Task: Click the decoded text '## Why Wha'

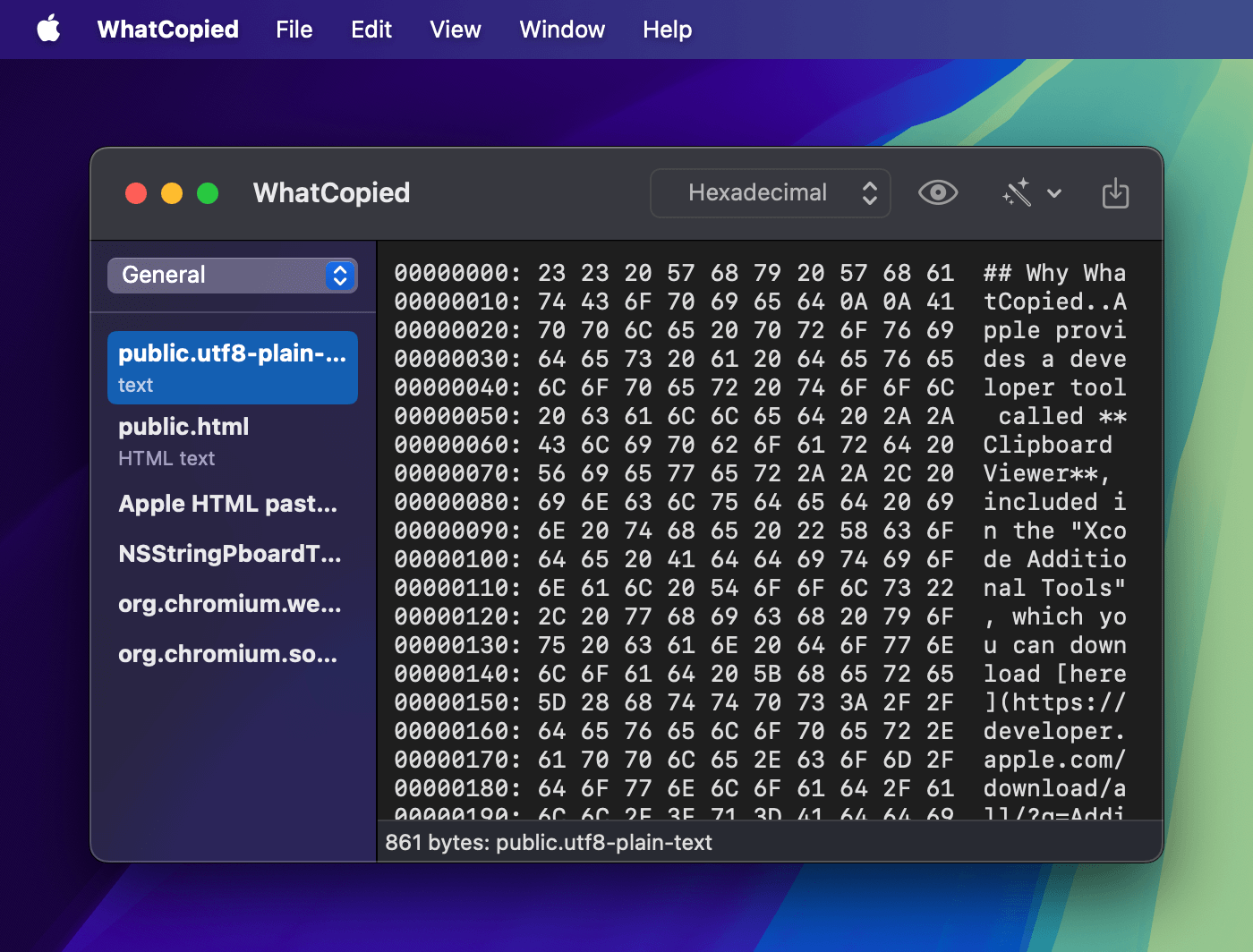Action: (1055, 273)
